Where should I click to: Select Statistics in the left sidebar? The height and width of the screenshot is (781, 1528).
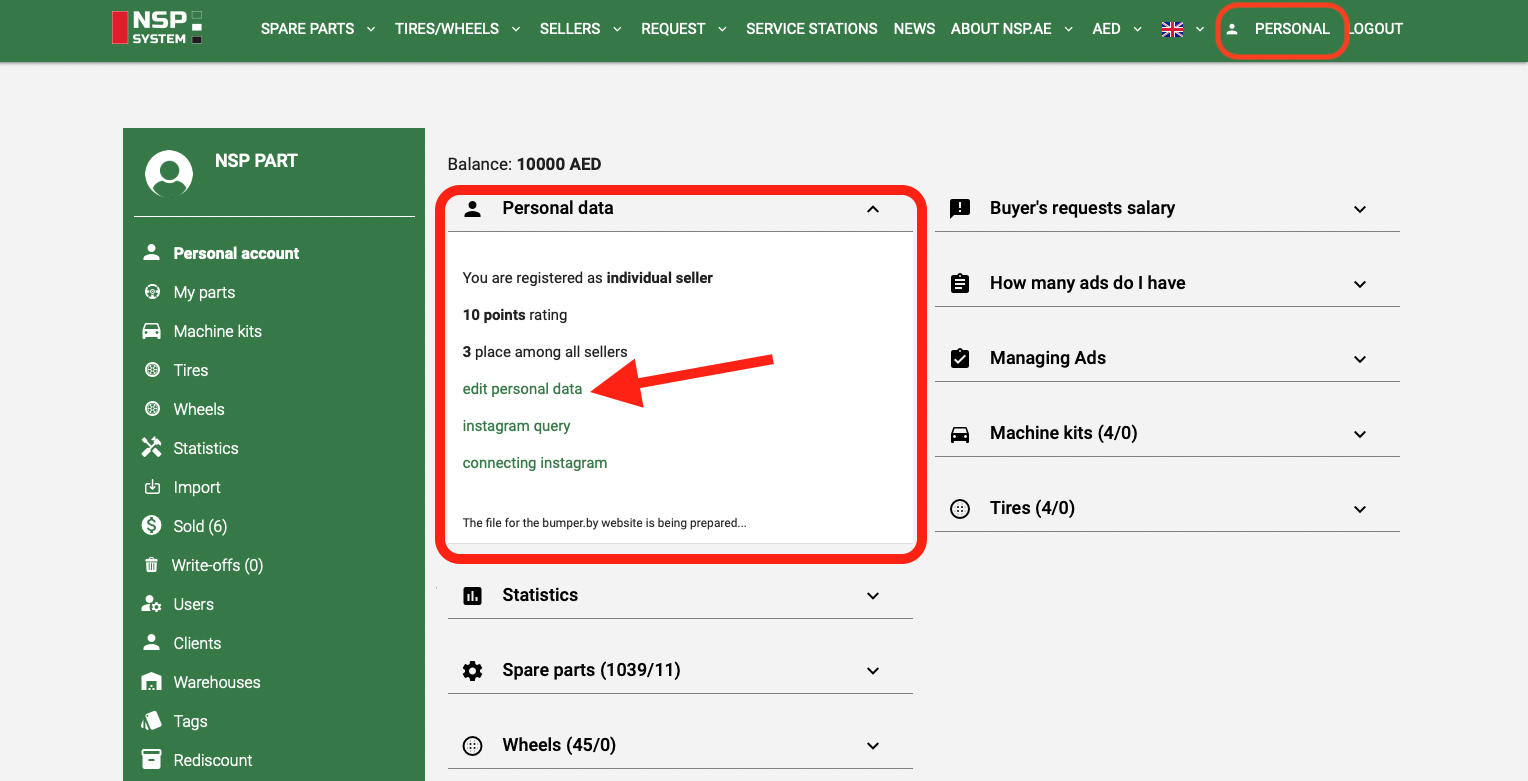pyautogui.click(x=205, y=448)
